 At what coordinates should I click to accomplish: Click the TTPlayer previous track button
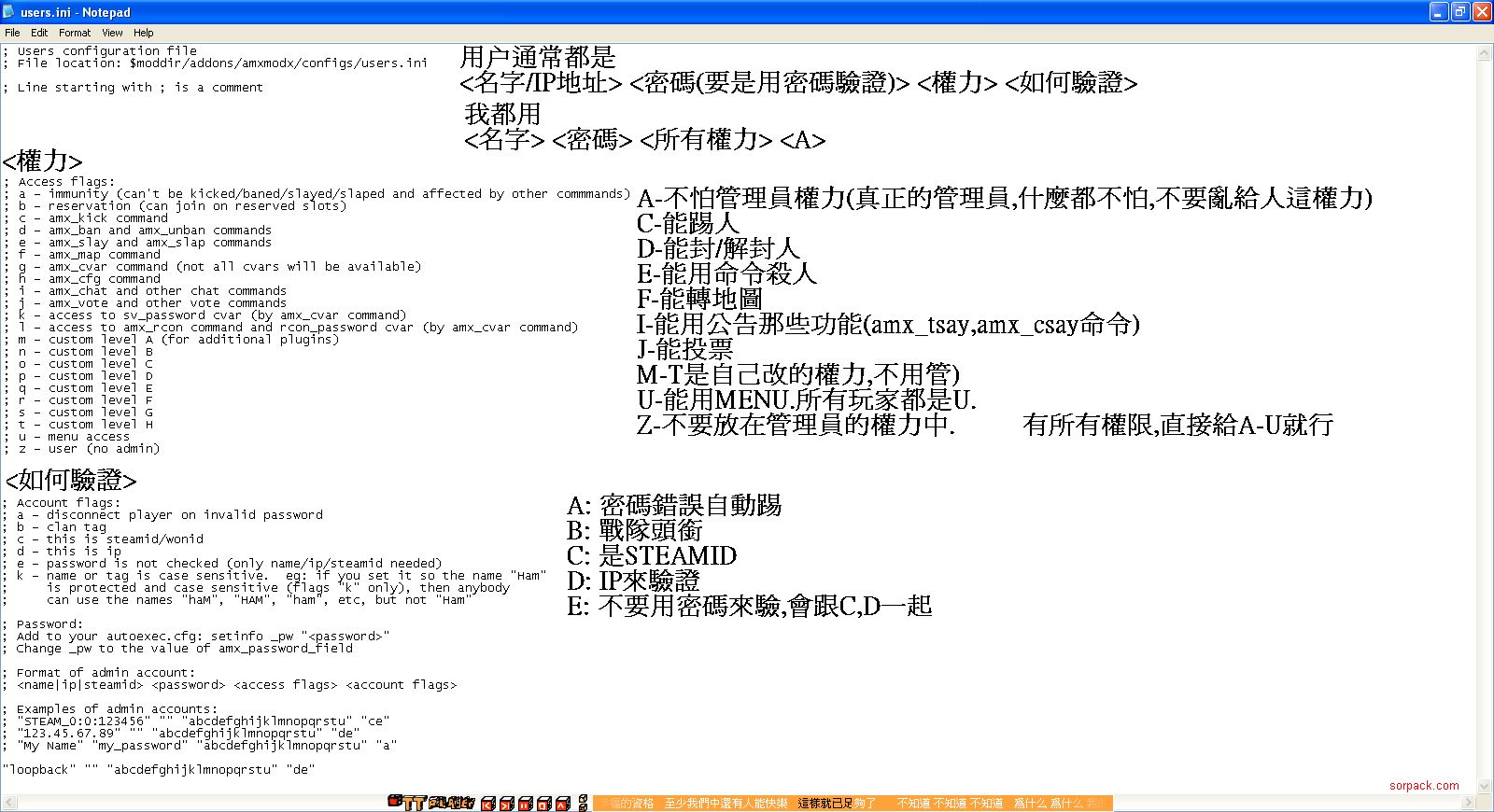pos(487,804)
